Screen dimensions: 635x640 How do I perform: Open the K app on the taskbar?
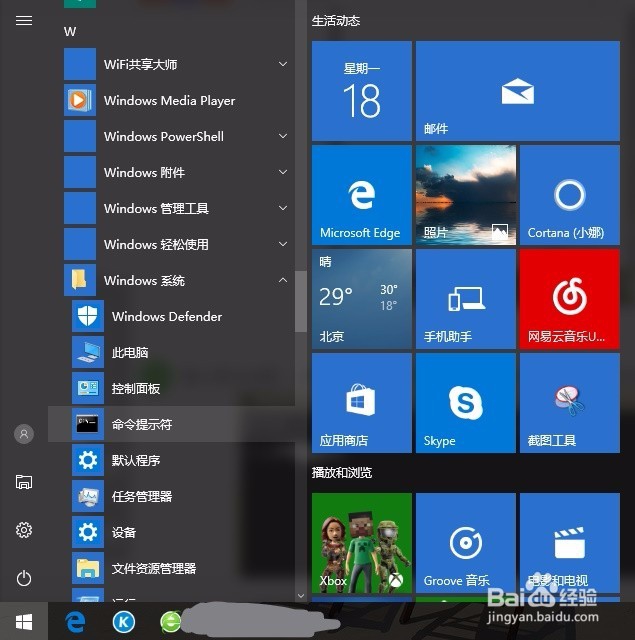pyautogui.click(x=124, y=622)
